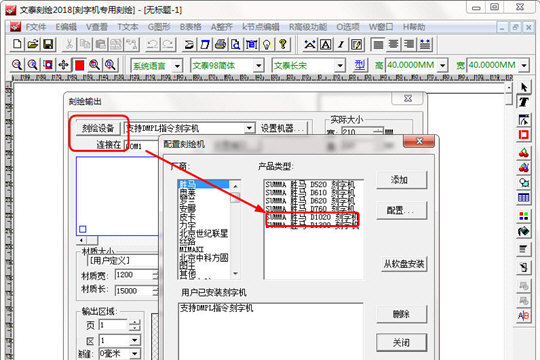Click the first zoom magnifier icon
Screen dimensions: 540x360
tap(17, 65)
